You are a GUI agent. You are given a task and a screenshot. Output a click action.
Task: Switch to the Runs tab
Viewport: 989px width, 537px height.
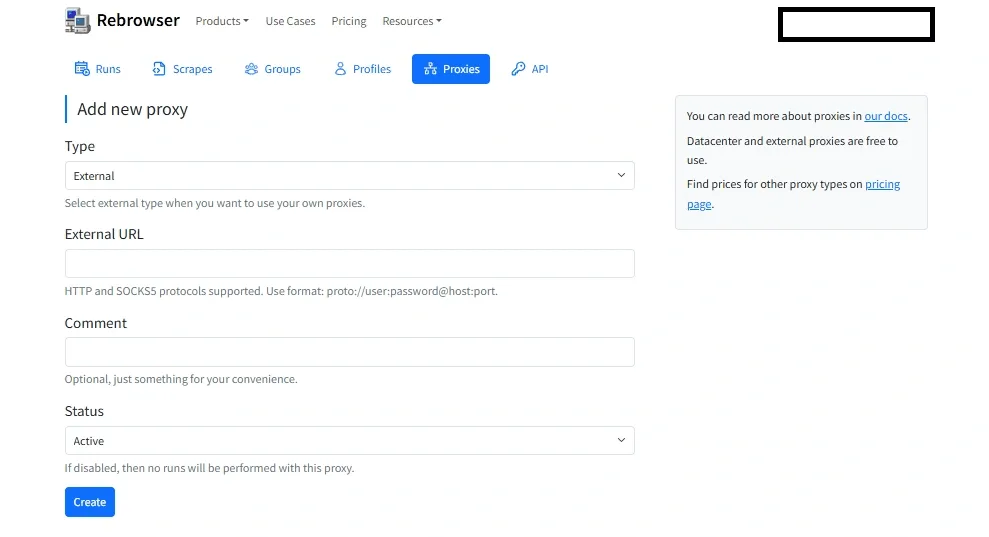point(98,69)
